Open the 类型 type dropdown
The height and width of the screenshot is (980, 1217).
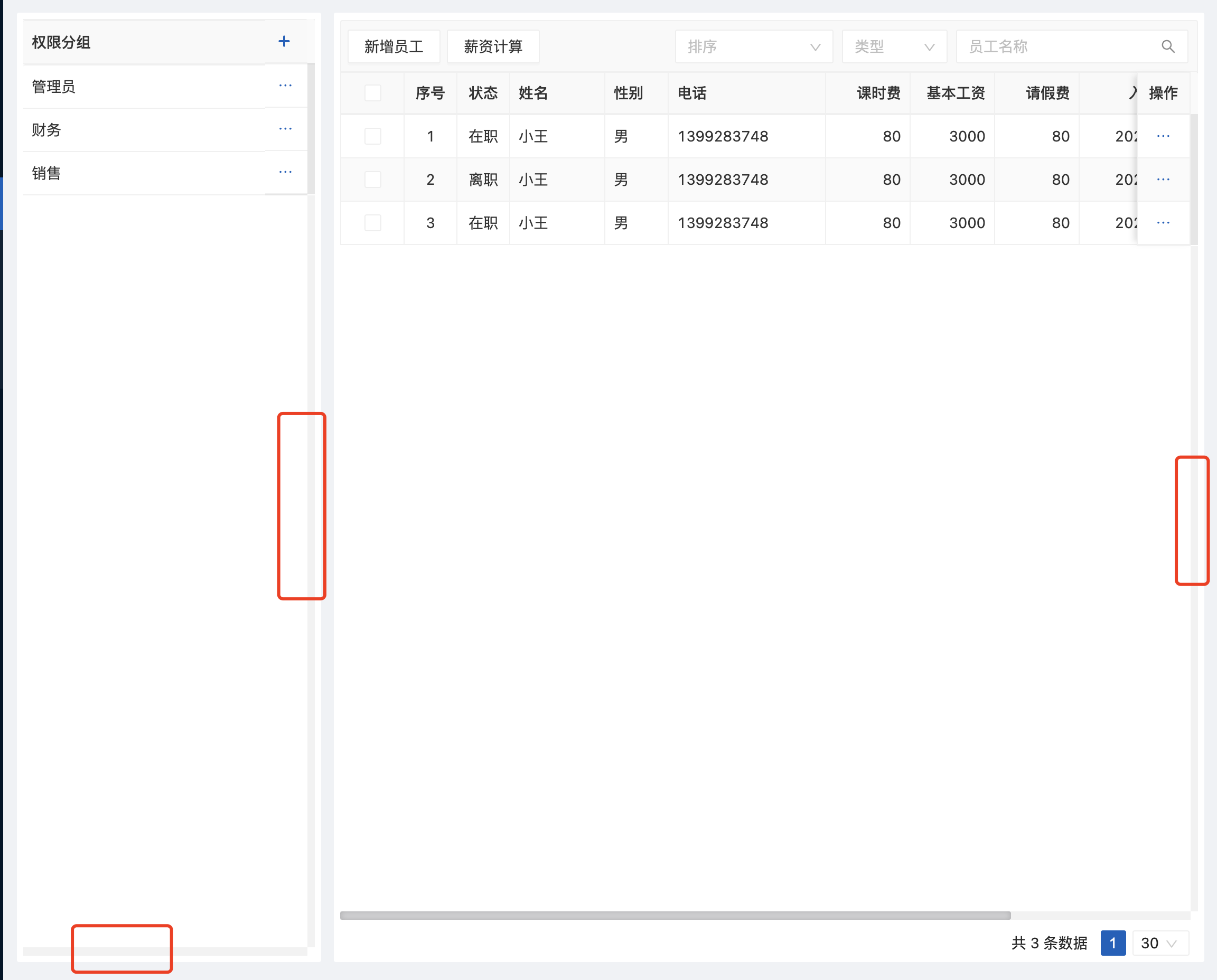894,46
